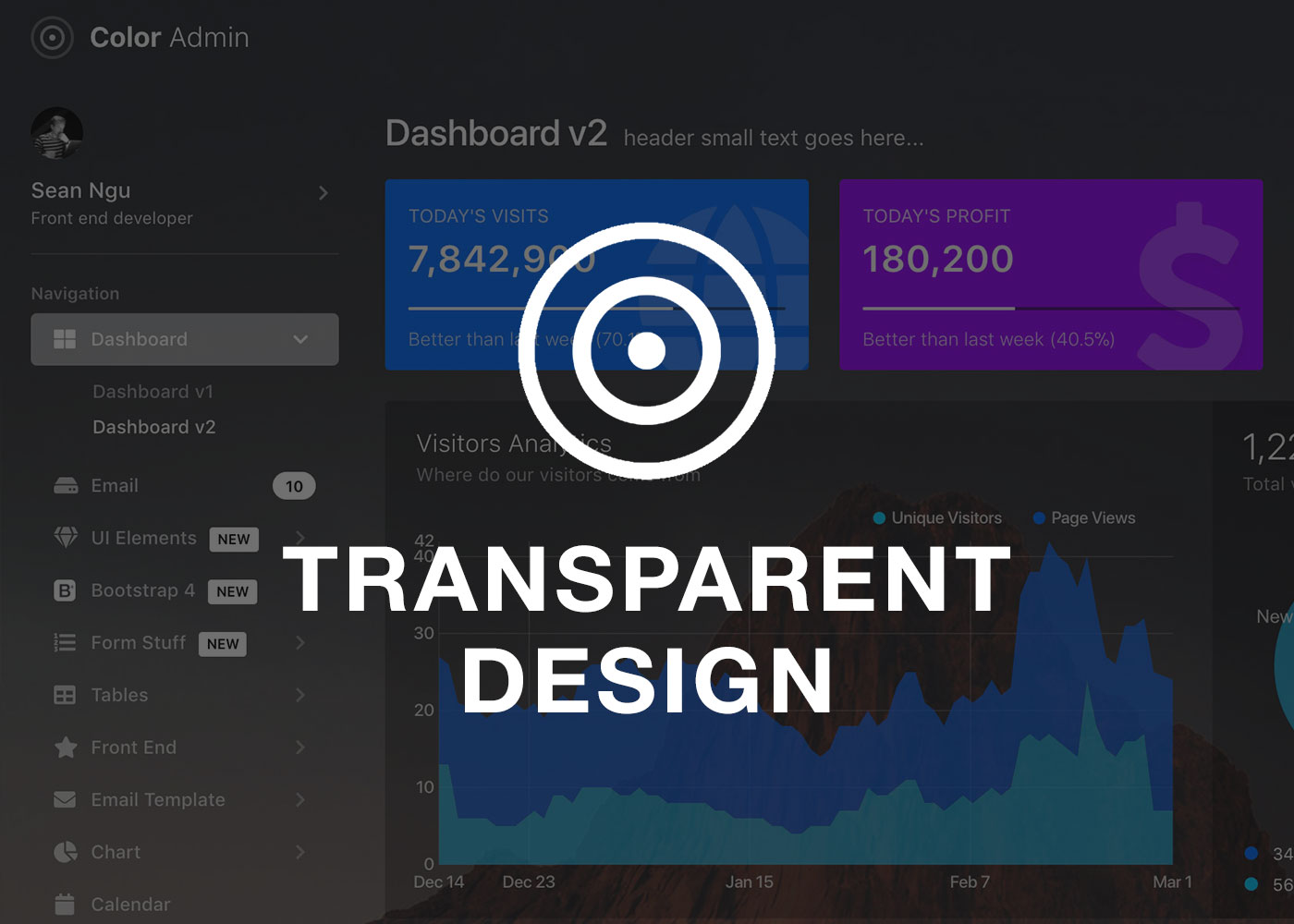Image resolution: width=1294 pixels, height=924 pixels.
Task: Click the Bootstrap 4 B icon
Action: (x=66, y=590)
